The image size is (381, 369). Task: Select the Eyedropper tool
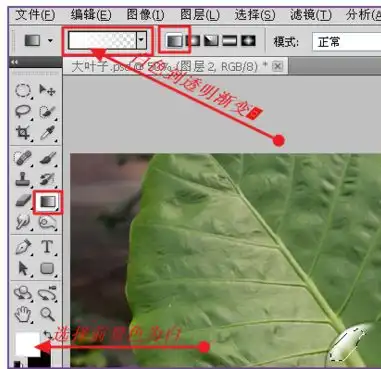47,133
